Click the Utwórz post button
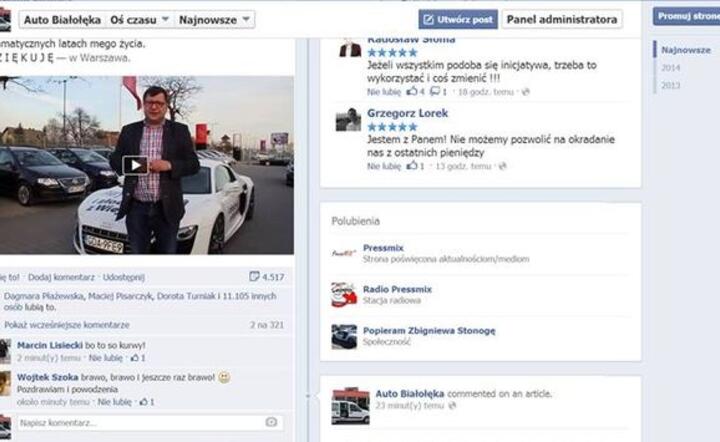 point(458,19)
